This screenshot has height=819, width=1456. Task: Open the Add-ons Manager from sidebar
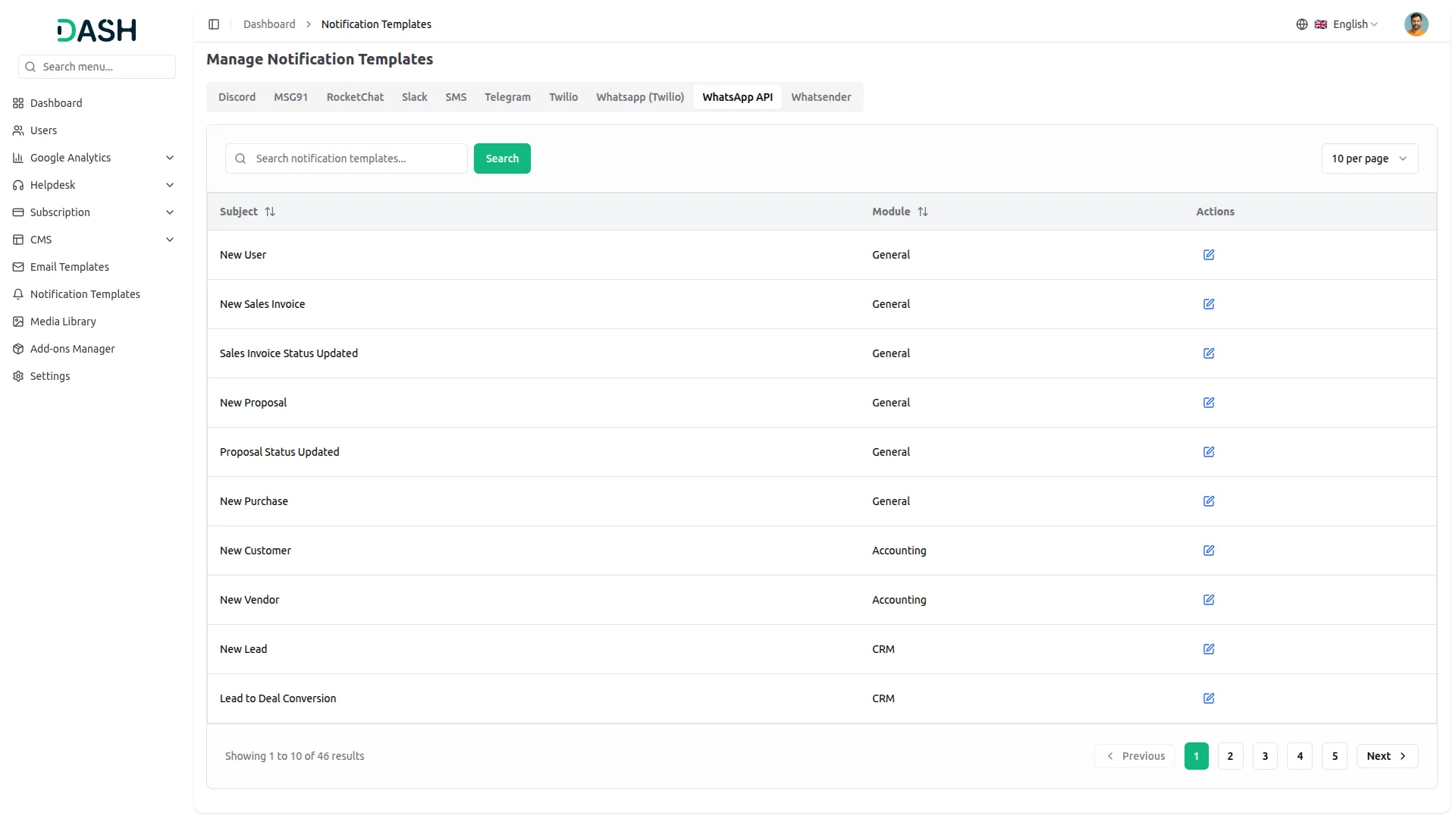click(x=72, y=349)
